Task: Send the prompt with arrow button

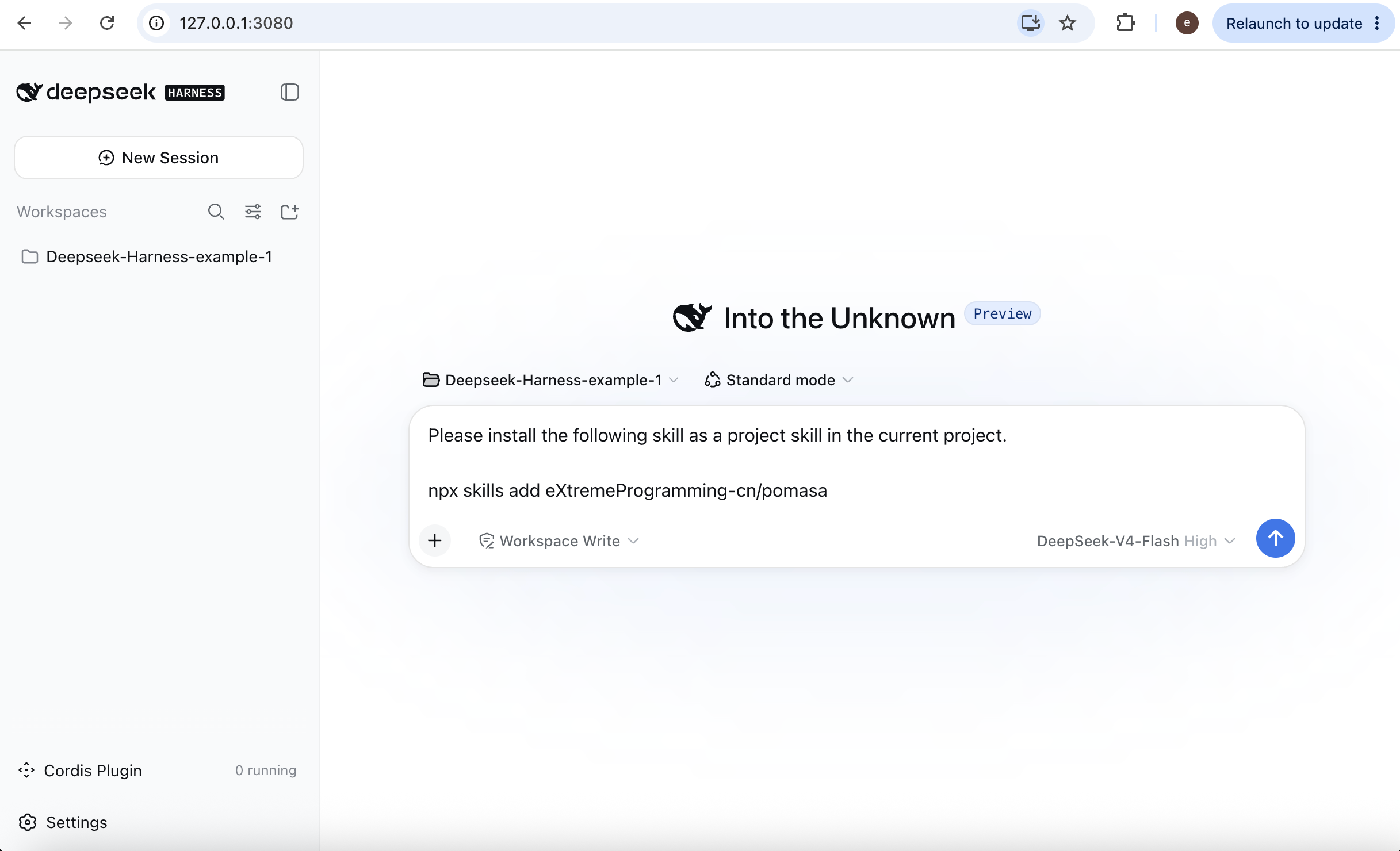Action: [x=1275, y=539]
